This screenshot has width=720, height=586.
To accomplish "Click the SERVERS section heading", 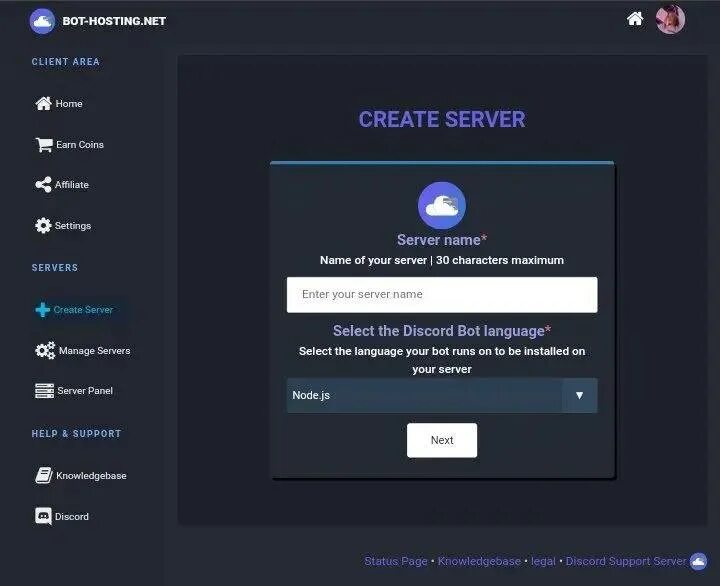I will pos(55,268).
